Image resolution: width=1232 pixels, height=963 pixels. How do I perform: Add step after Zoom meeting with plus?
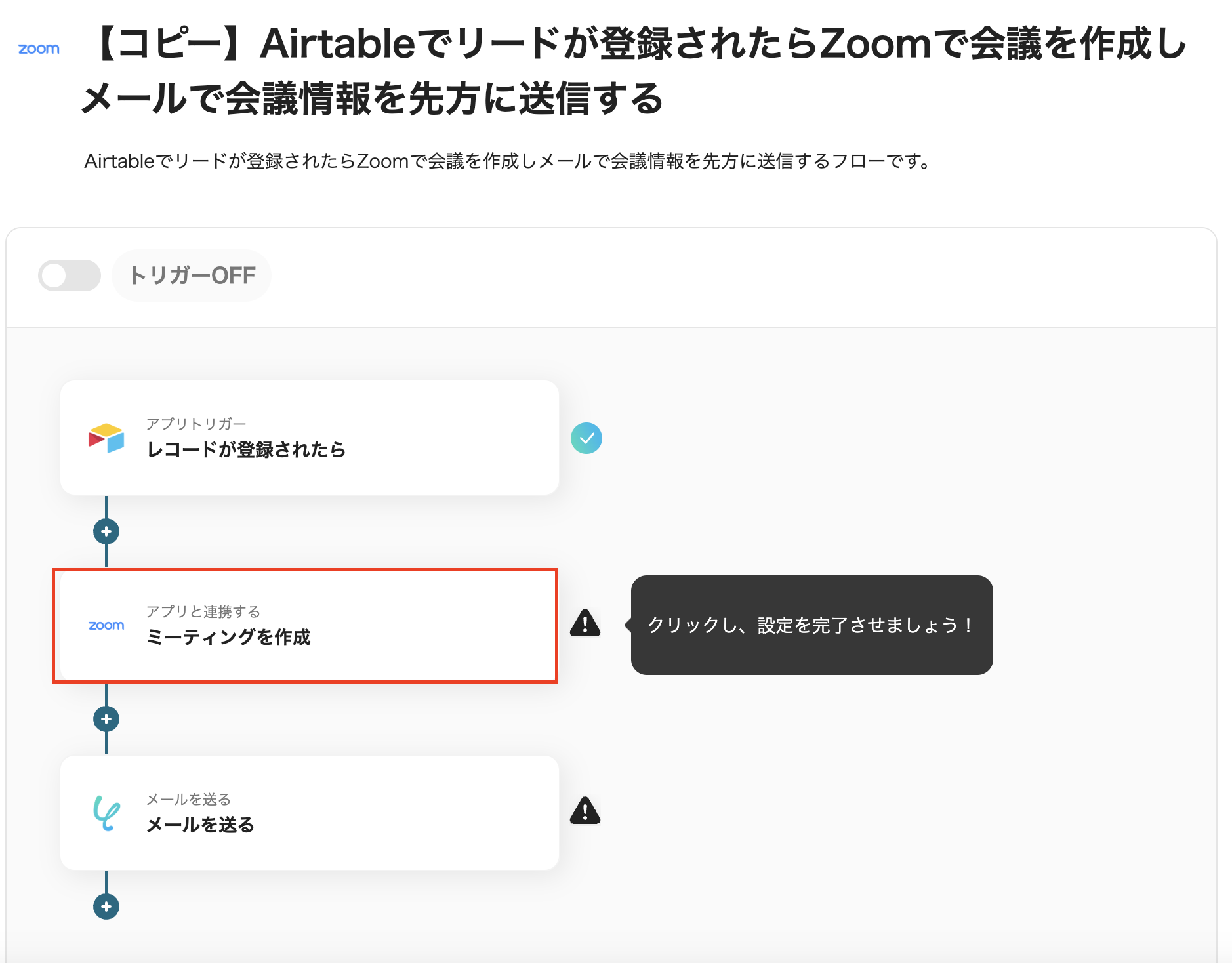106,719
